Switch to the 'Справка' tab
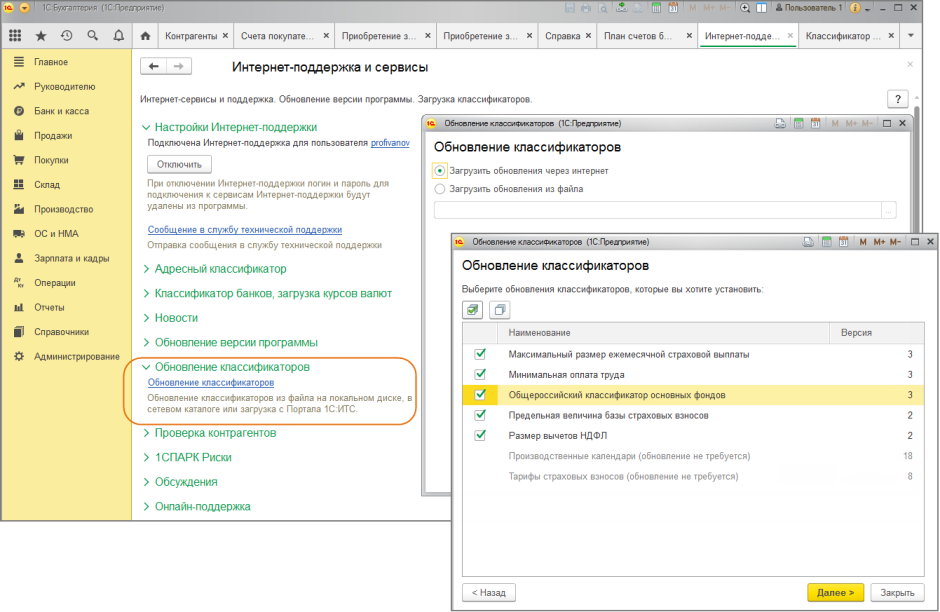Screen dimensions: 940x612 562,36
